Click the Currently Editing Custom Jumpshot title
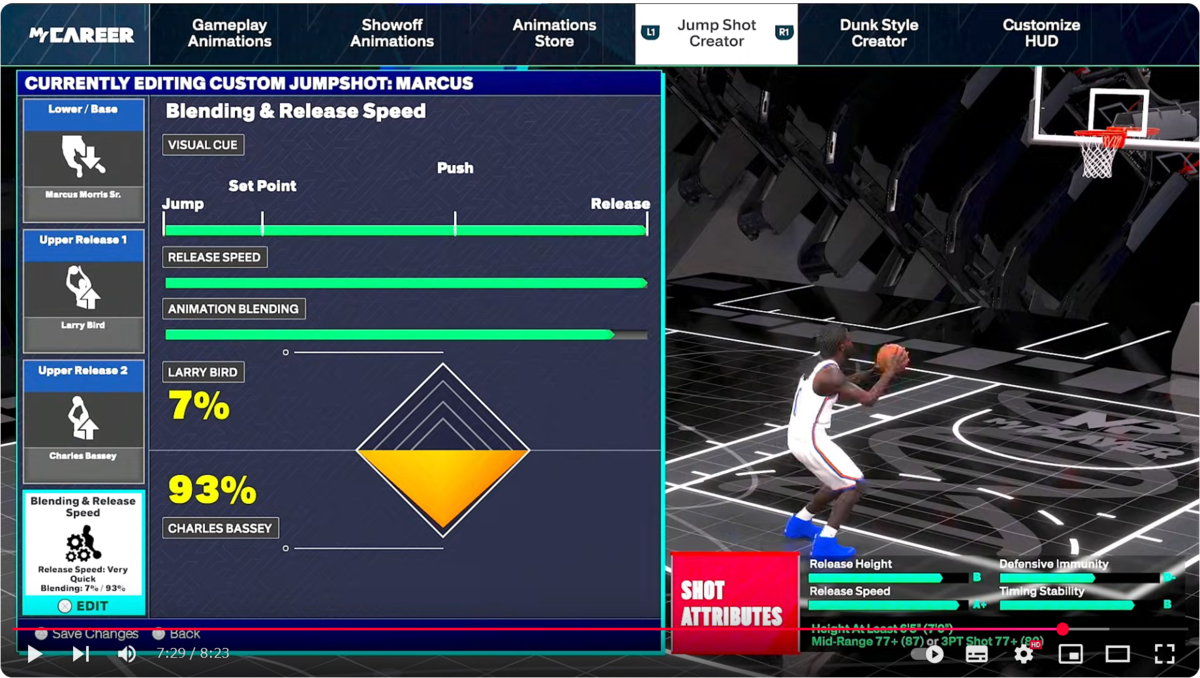This screenshot has height=678, width=1200. (x=249, y=84)
